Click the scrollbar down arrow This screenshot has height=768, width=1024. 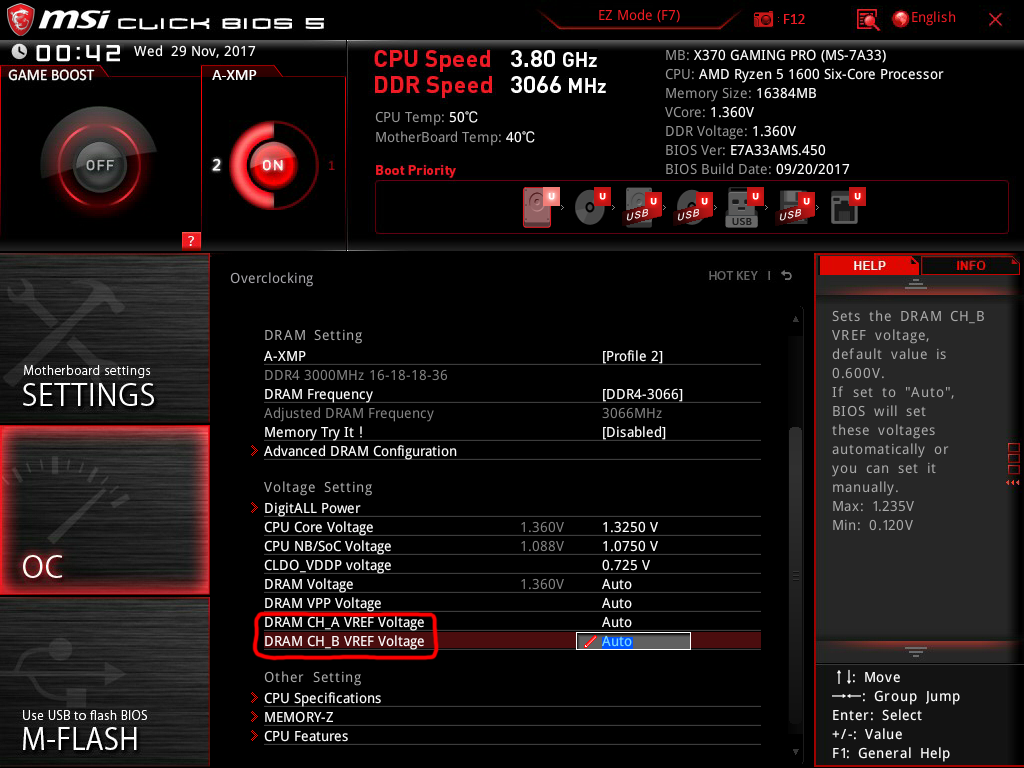pos(795,752)
